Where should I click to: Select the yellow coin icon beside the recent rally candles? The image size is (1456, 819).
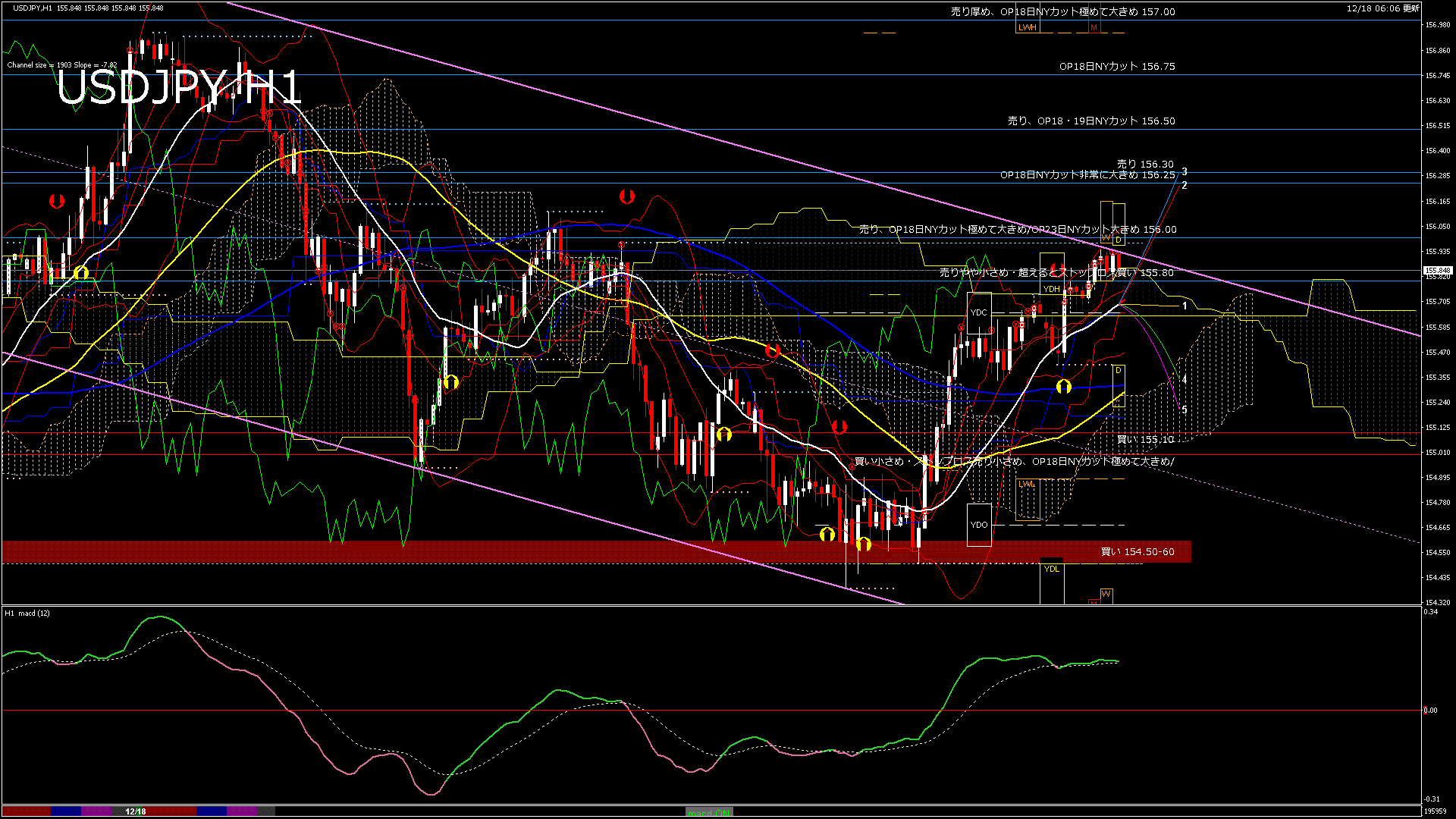point(1063,388)
